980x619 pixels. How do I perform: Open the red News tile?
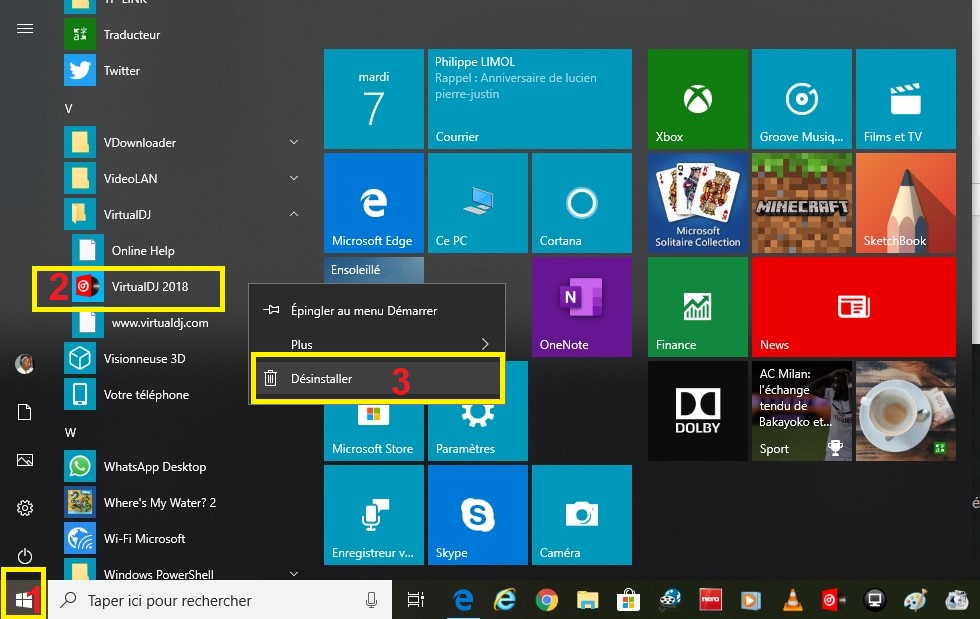854,307
